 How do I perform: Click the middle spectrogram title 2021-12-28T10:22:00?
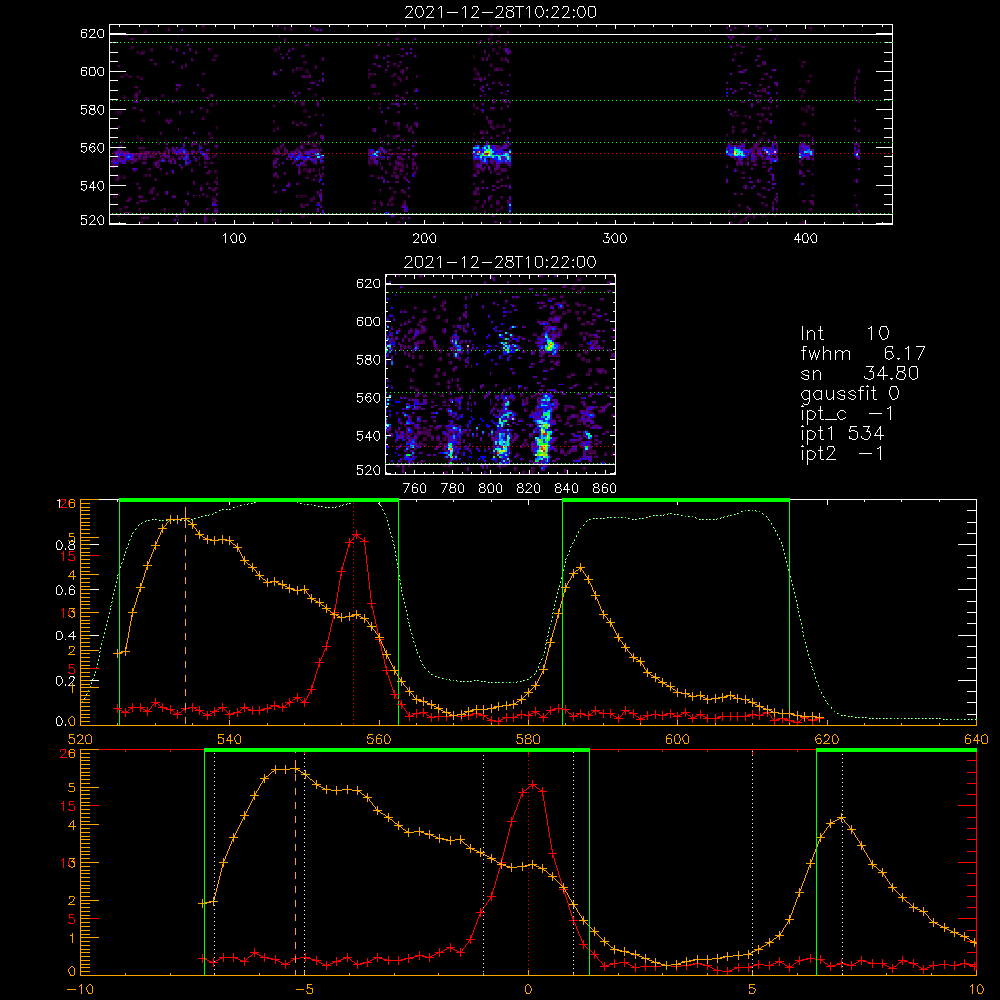pyautogui.click(x=500, y=262)
